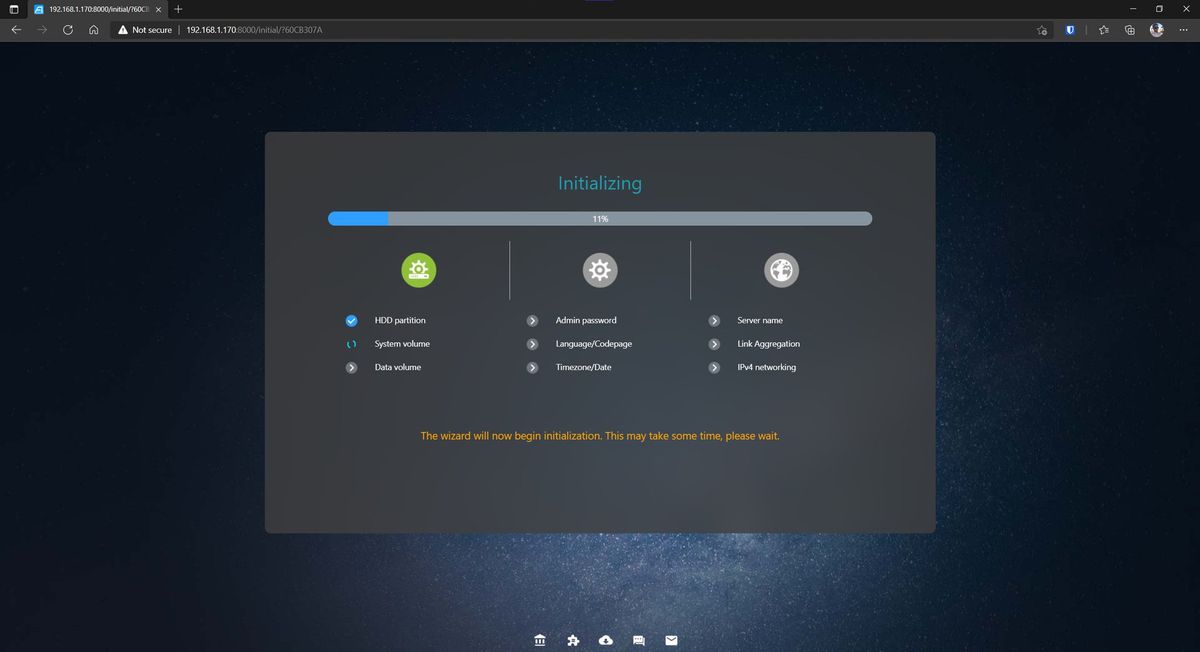This screenshot has width=1200, height=652.
Task: Open the browser profile avatar
Action: pos(1157,30)
